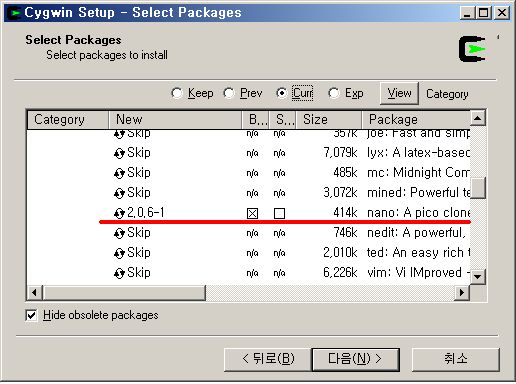The height and width of the screenshot is (384, 516).
Task: Uncheck the binary checkbox for nano
Action: click(x=252, y=213)
